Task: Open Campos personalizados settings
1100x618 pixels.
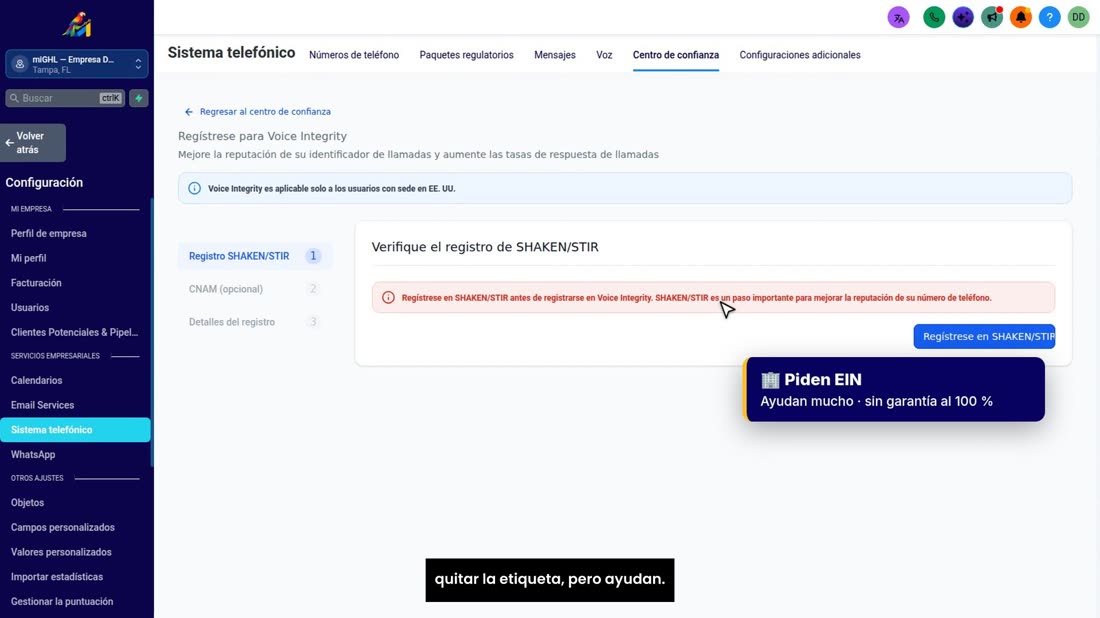Action: pyautogui.click(x=62, y=528)
